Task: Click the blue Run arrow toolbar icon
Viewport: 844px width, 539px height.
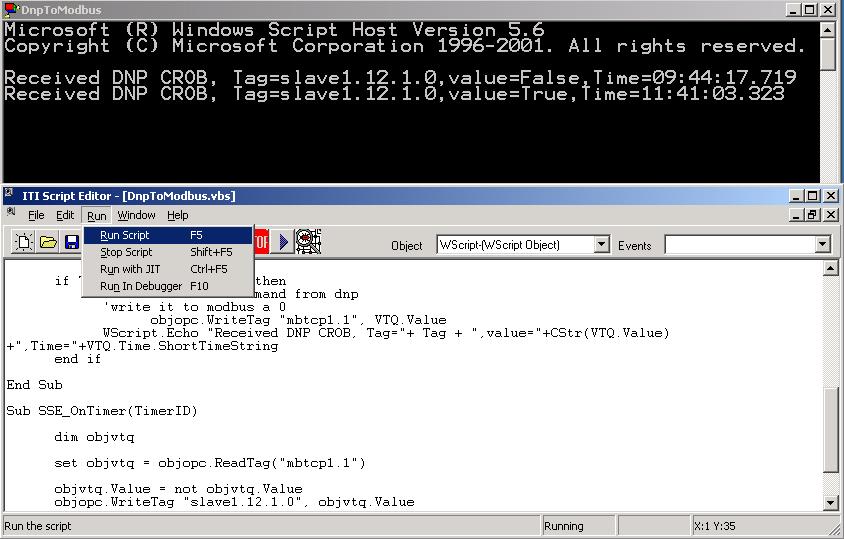Action: click(x=284, y=241)
